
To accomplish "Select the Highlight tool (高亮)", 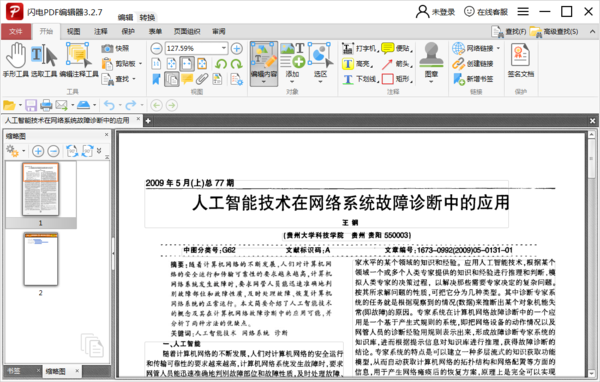I will tap(357, 64).
